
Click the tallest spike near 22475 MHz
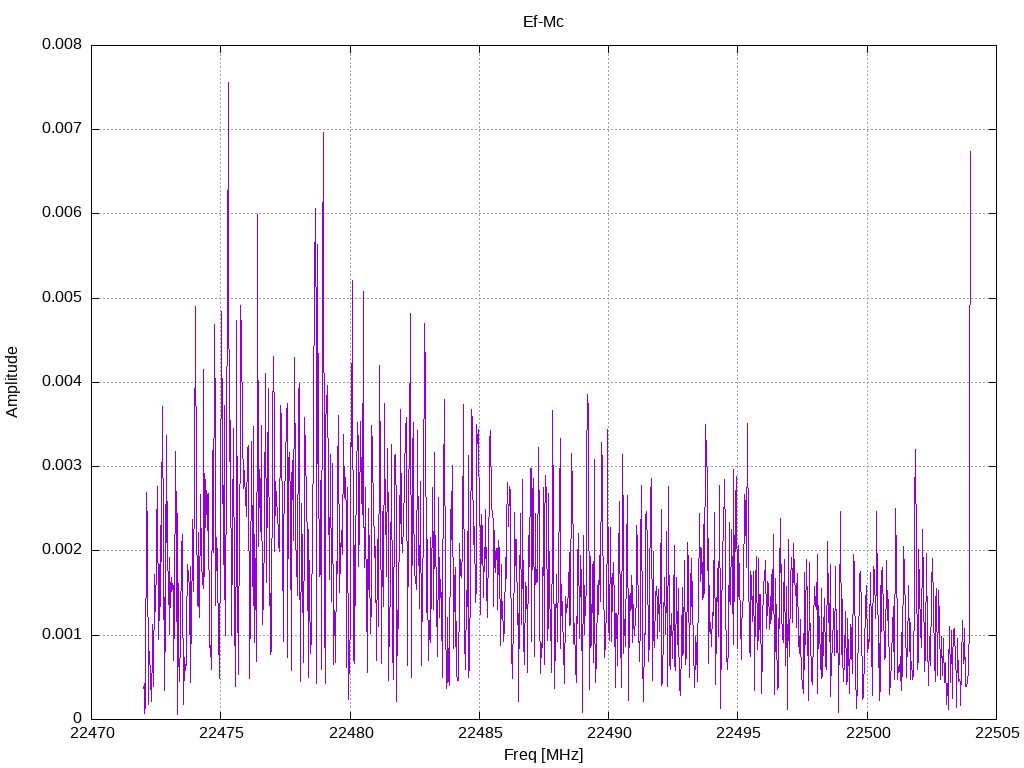pos(228,84)
